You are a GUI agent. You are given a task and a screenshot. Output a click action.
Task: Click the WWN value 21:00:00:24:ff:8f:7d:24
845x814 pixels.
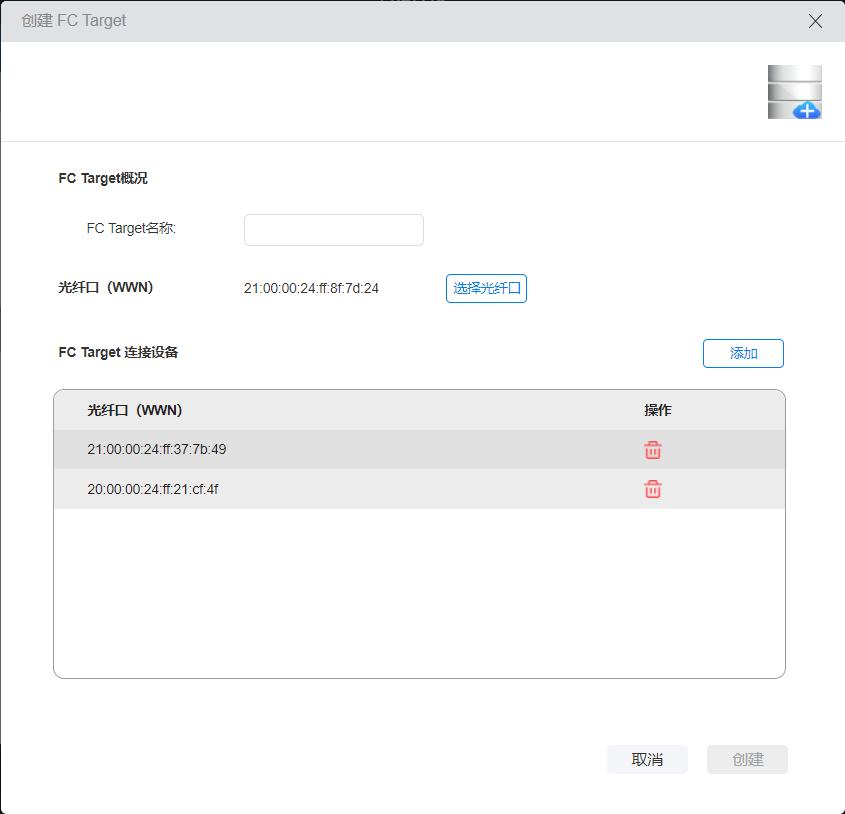point(311,289)
